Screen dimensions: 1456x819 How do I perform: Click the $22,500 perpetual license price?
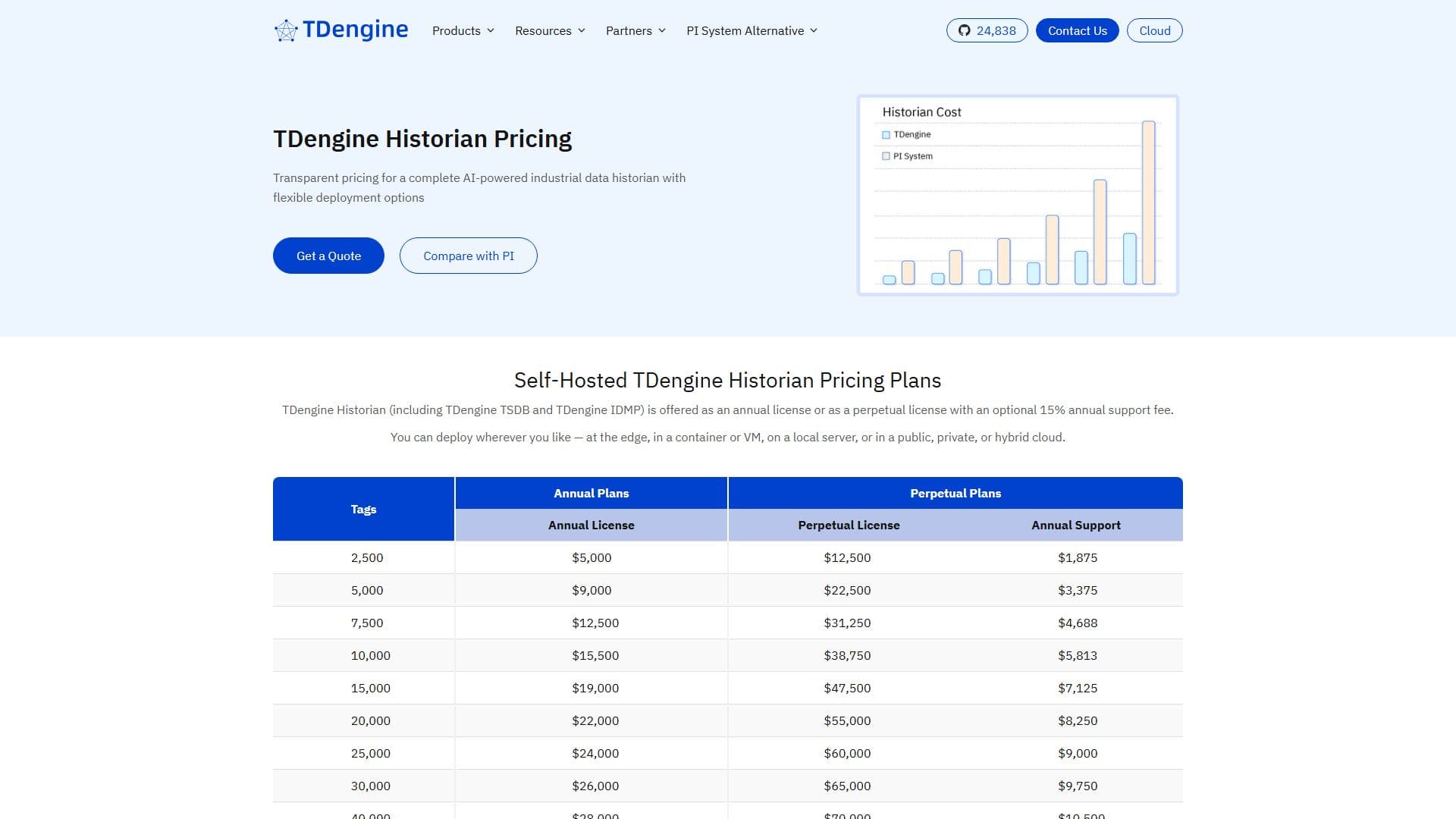[x=847, y=590]
